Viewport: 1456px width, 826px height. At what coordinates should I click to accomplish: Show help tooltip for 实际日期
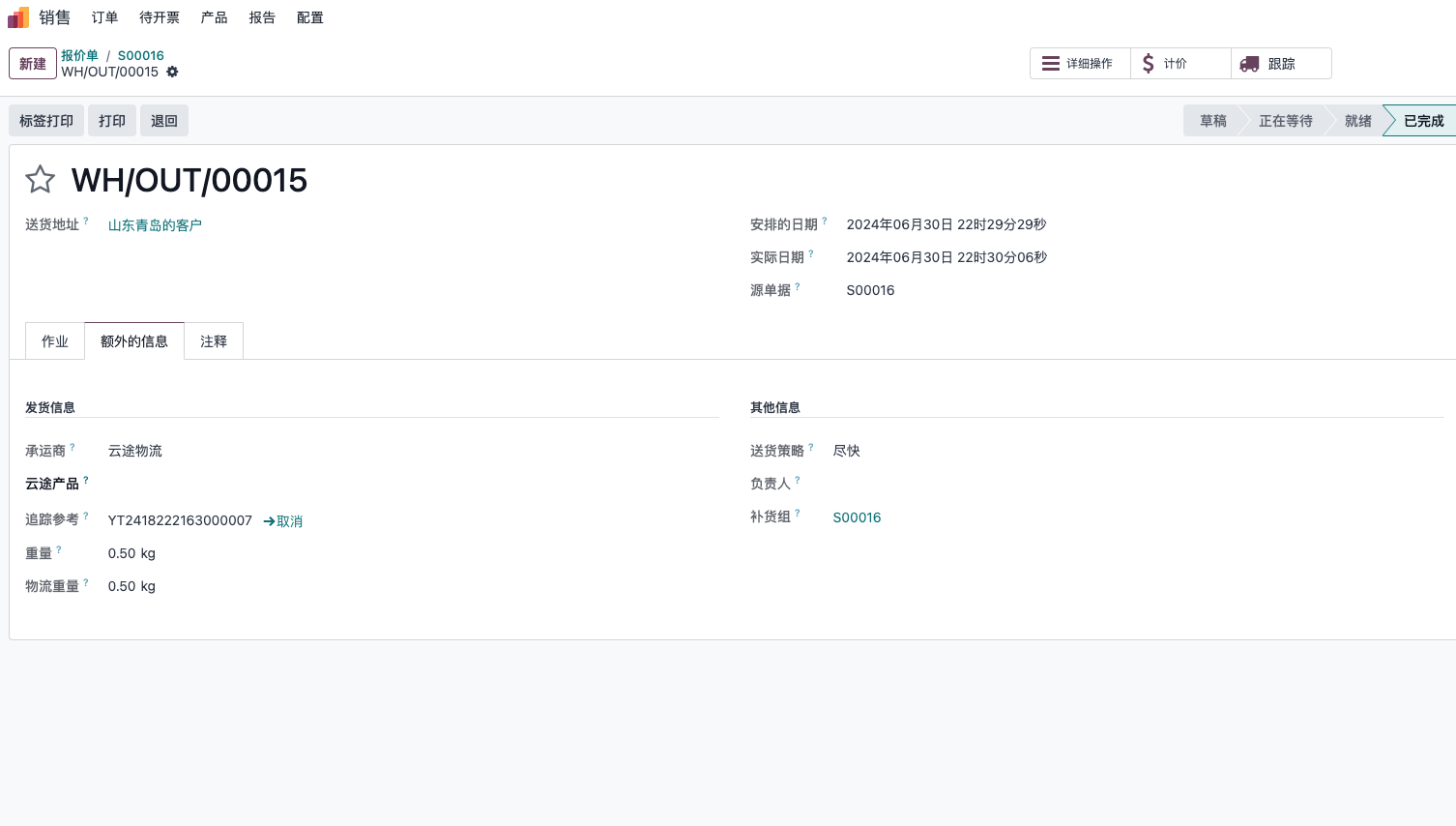811,253
